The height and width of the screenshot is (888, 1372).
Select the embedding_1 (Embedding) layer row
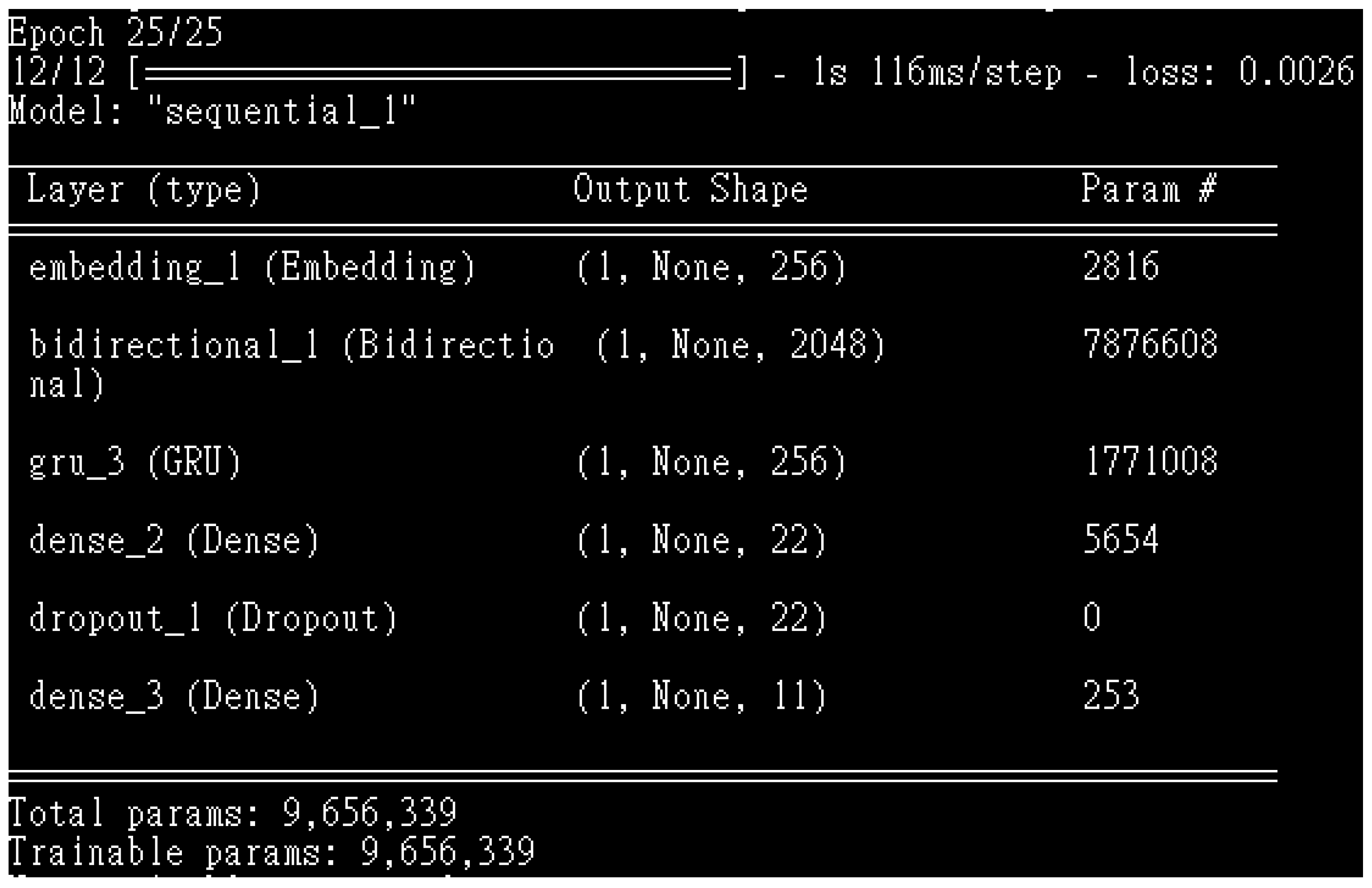[x=252, y=267]
